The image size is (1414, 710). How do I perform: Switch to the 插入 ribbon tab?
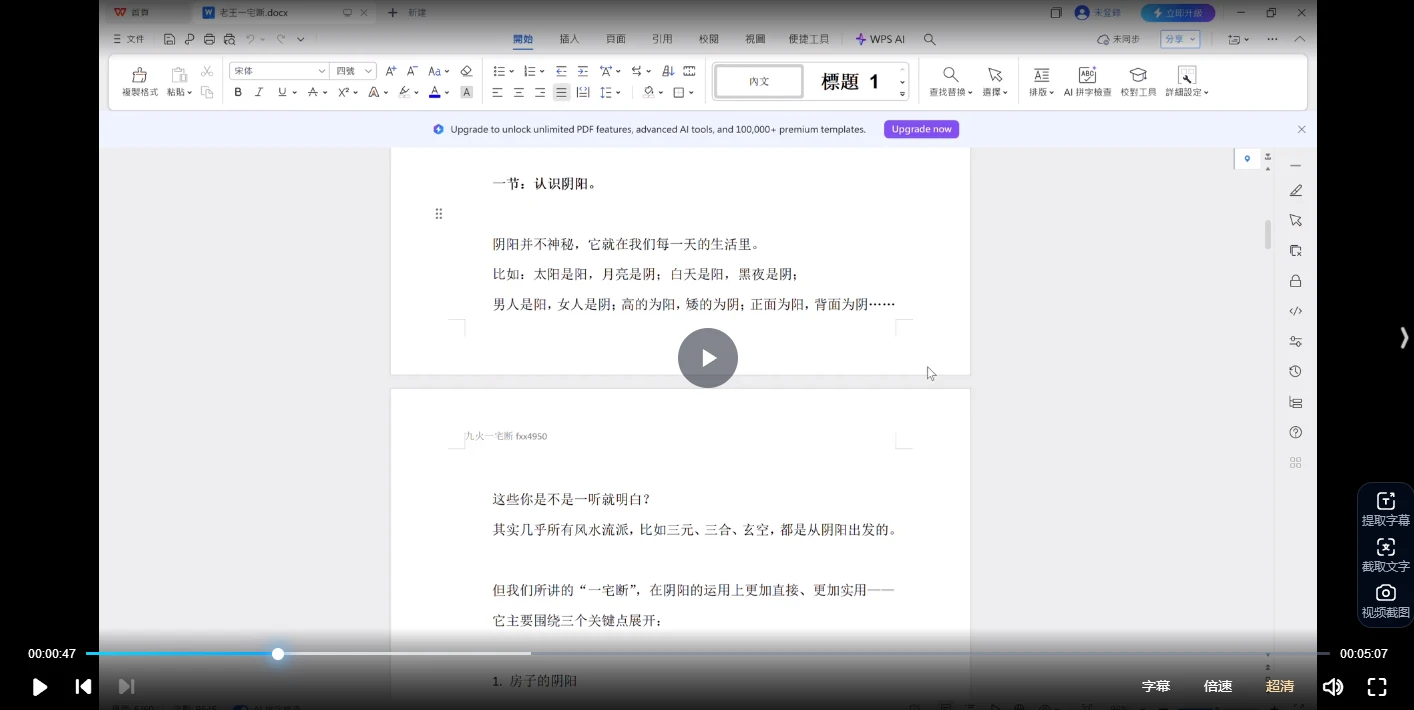point(568,39)
